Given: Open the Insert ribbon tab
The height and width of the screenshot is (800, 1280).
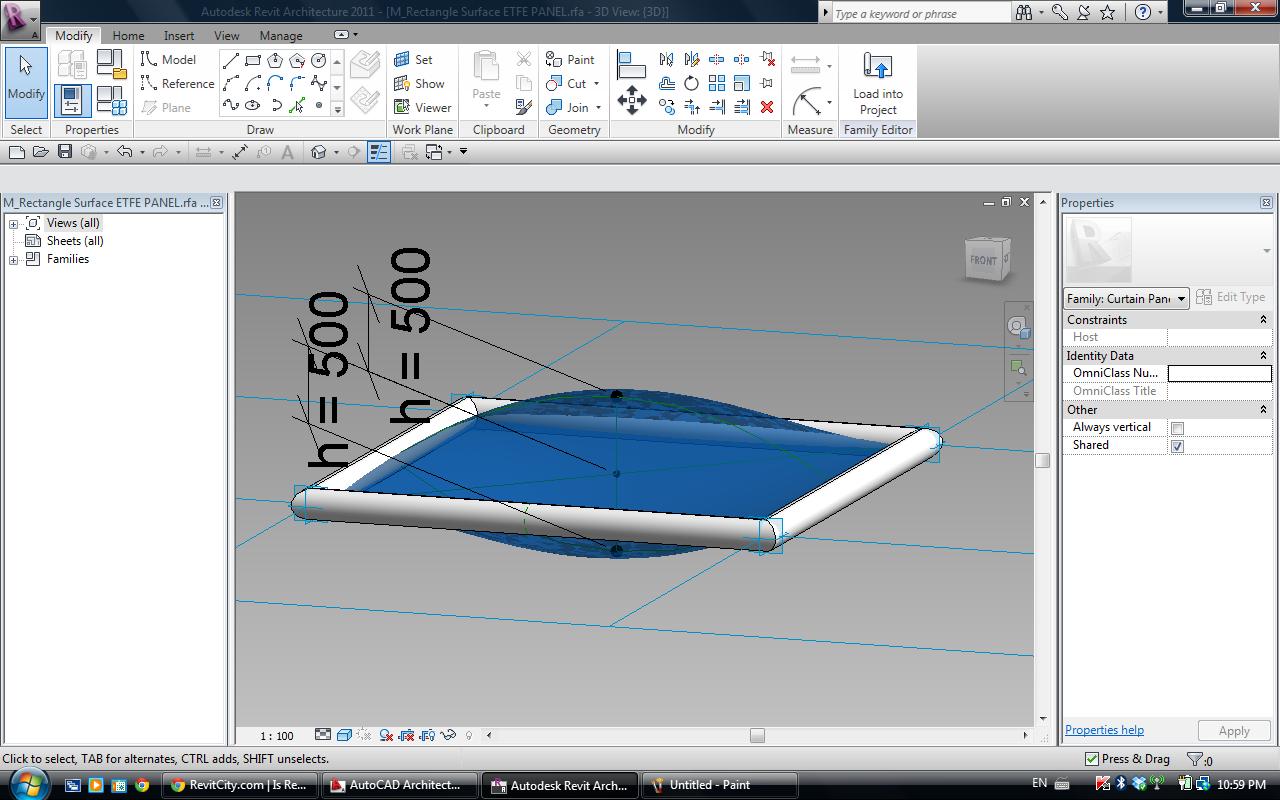Looking at the screenshot, I should 179,36.
